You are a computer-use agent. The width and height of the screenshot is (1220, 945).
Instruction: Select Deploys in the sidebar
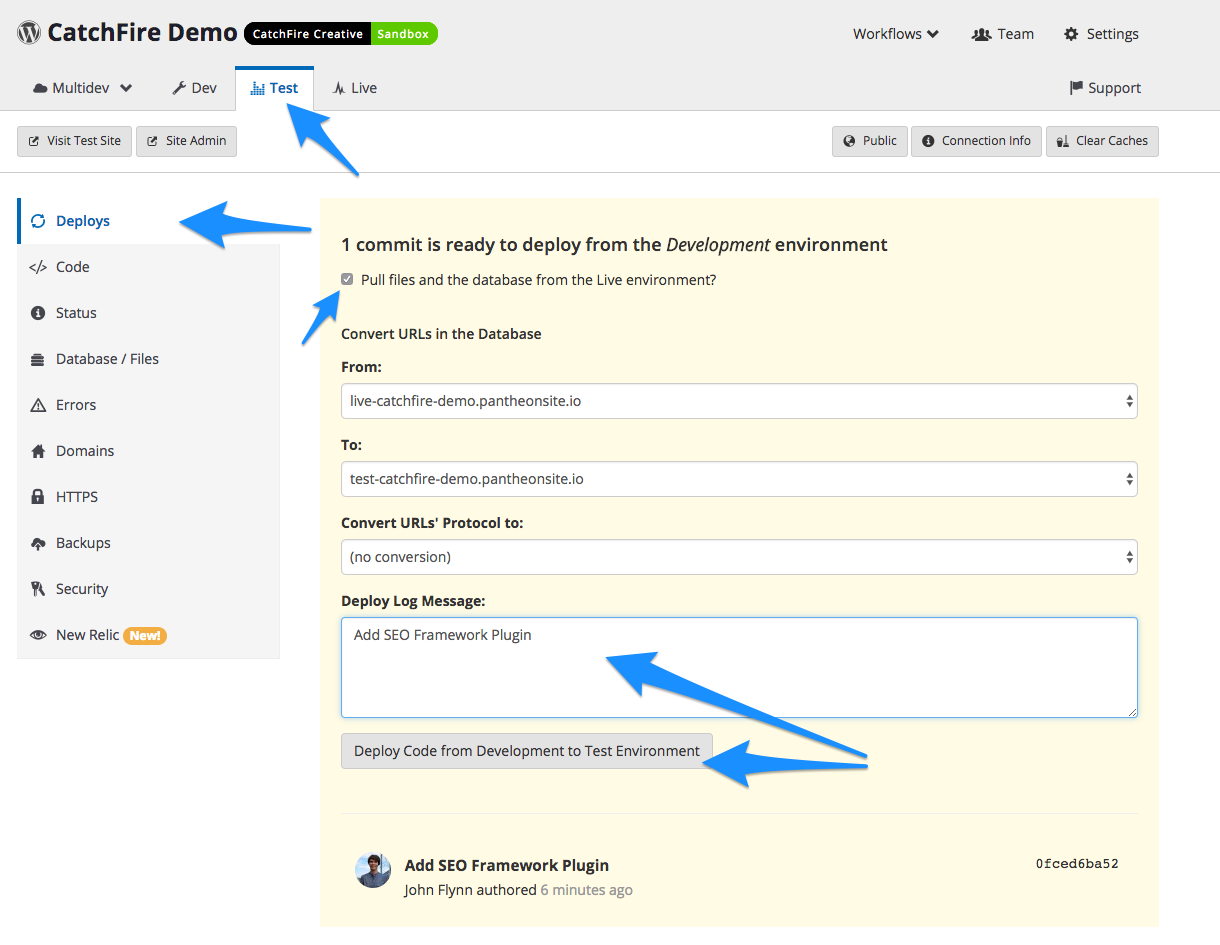148,221
